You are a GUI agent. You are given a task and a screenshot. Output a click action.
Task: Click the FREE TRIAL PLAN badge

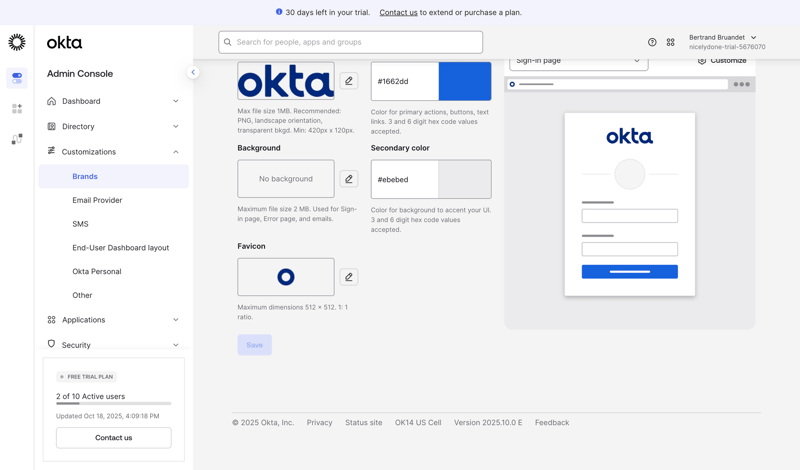pyautogui.click(x=87, y=377)
